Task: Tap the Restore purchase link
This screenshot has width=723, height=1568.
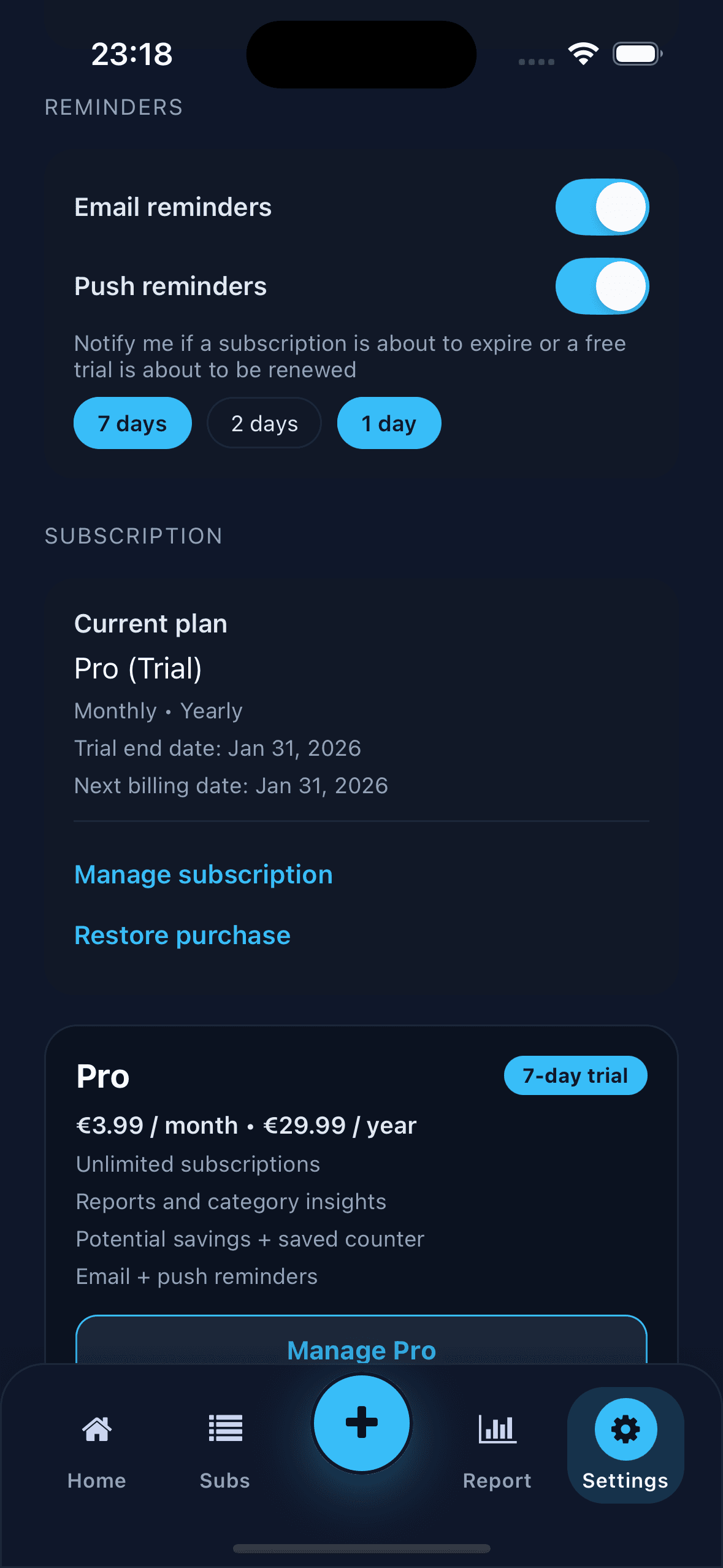Action: point(182,936)
